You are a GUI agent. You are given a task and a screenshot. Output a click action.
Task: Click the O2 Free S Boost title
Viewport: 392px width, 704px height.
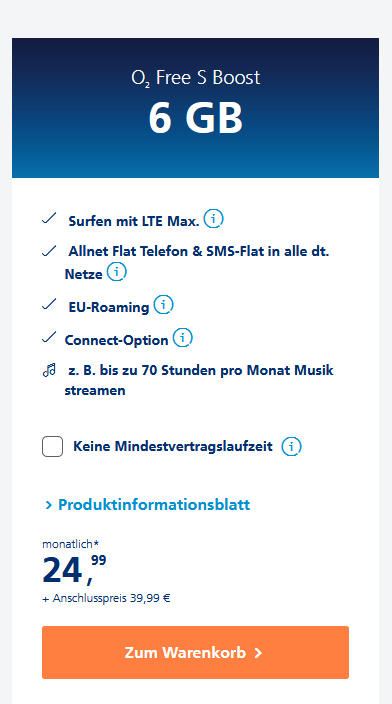(x=195, y=78)
